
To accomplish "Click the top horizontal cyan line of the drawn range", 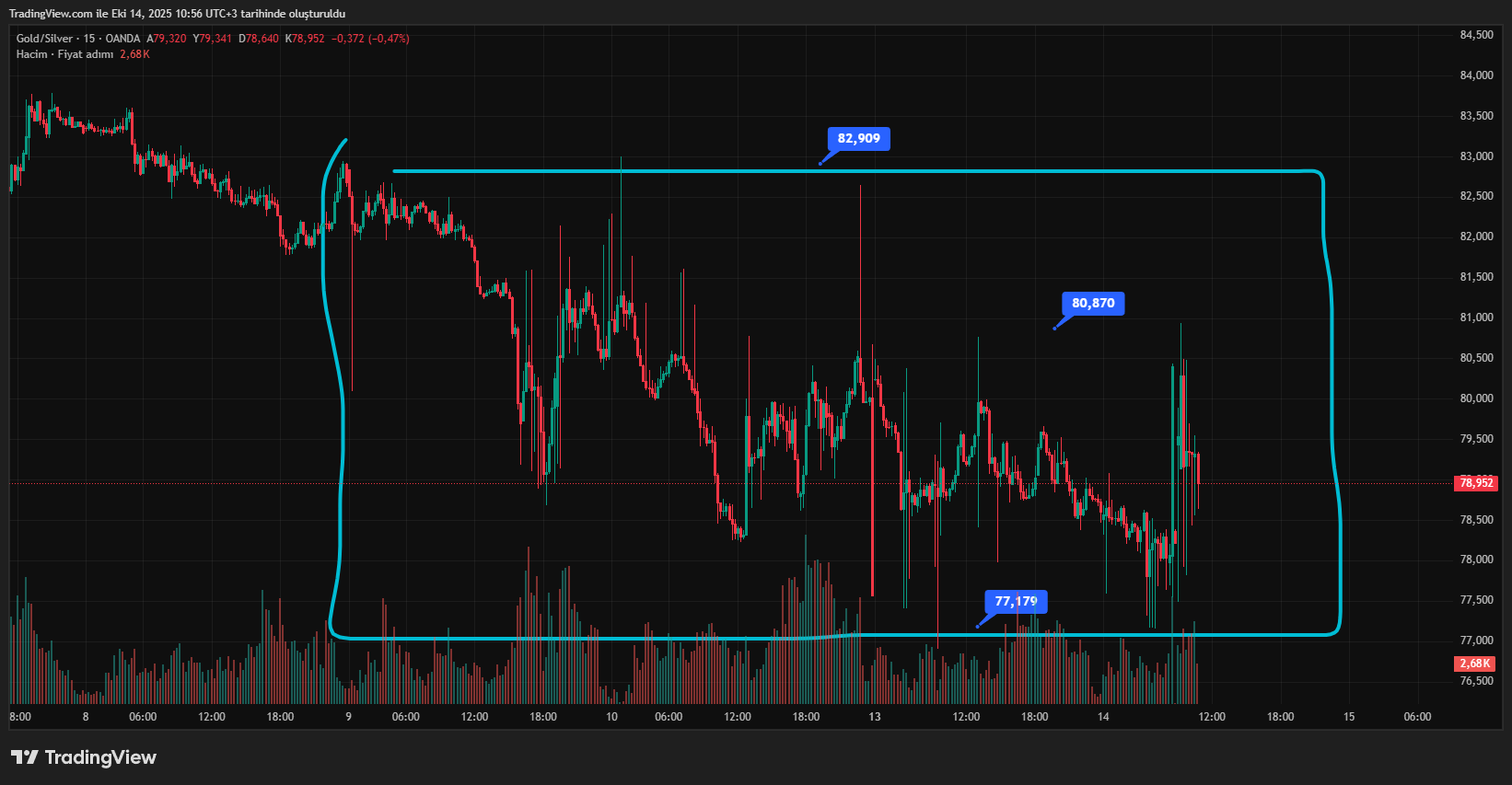I will click(x=645, y=171).
